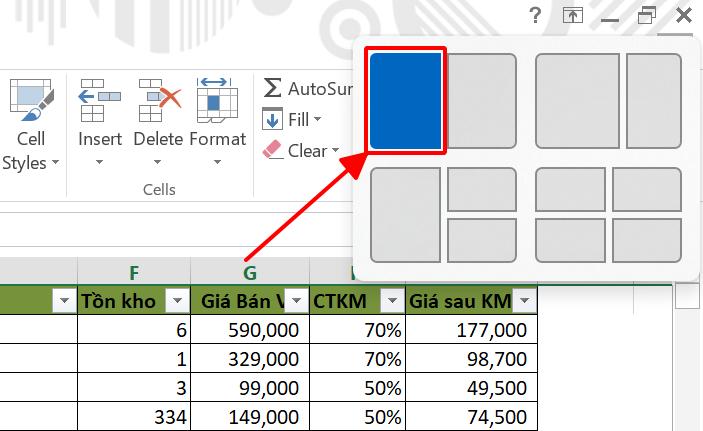The image size is (703, 431).
Task: Select the cell with 49,500
Action: (471, 387)
